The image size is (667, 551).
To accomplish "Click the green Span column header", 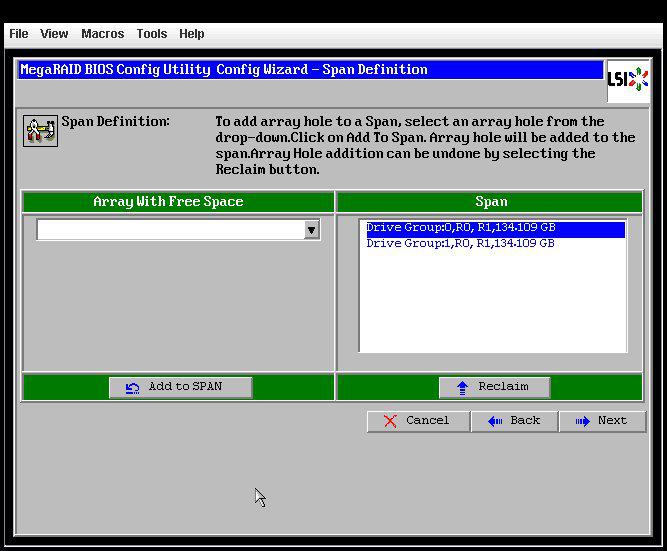I will pyautogui.click(x=491, y=202).
